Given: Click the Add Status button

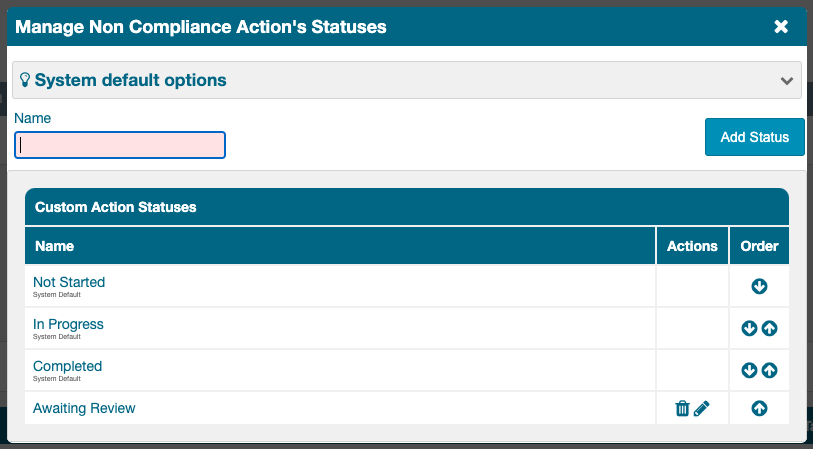Looking at the screenshot, I should coord(754,137).
